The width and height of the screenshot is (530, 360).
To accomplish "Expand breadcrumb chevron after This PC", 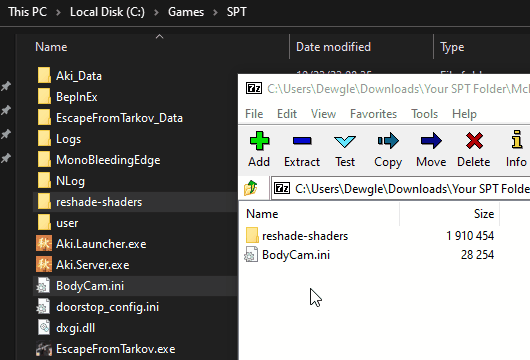I will coord(58,13).
